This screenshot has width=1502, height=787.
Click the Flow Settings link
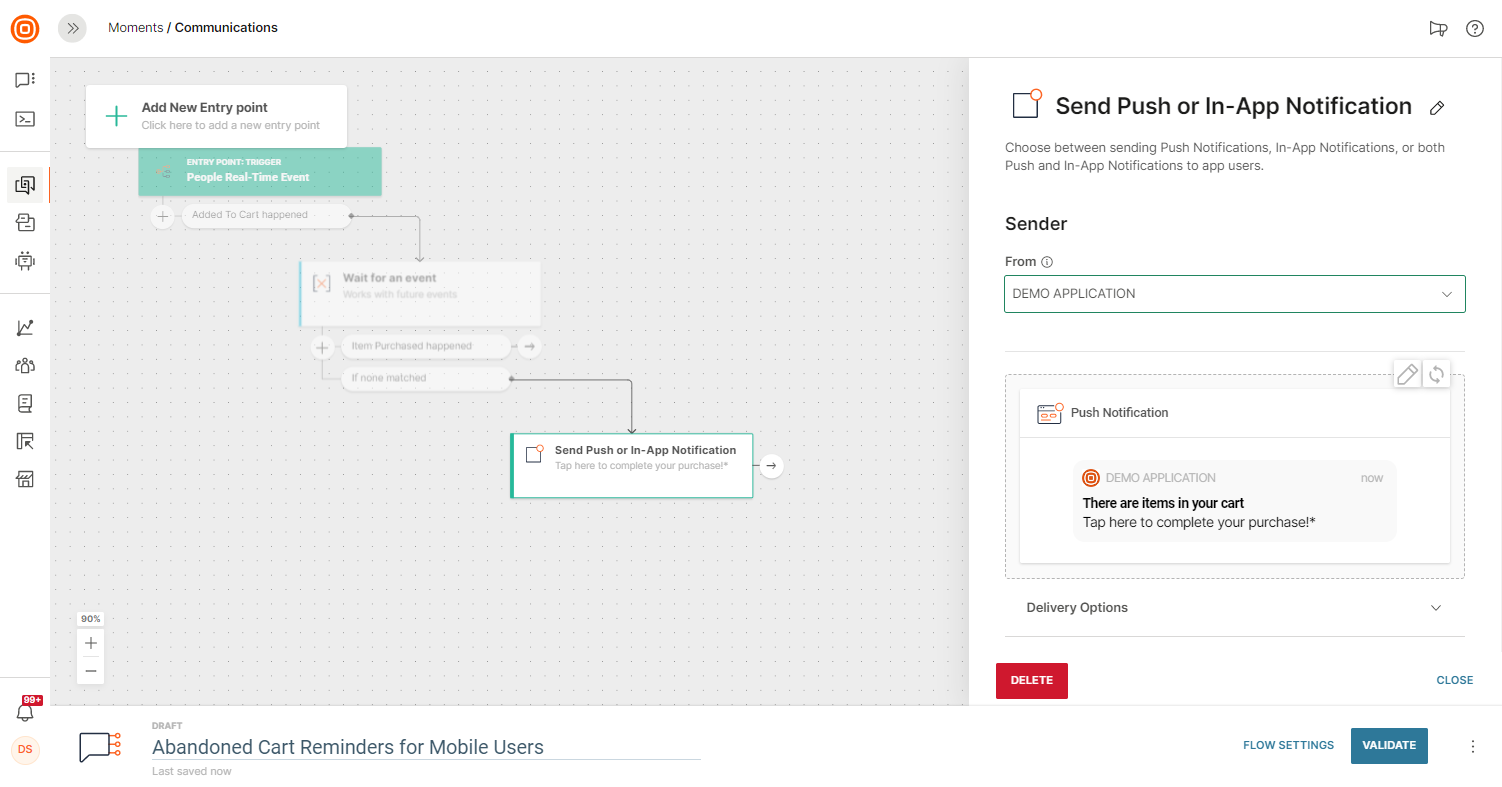(1288, 745)
